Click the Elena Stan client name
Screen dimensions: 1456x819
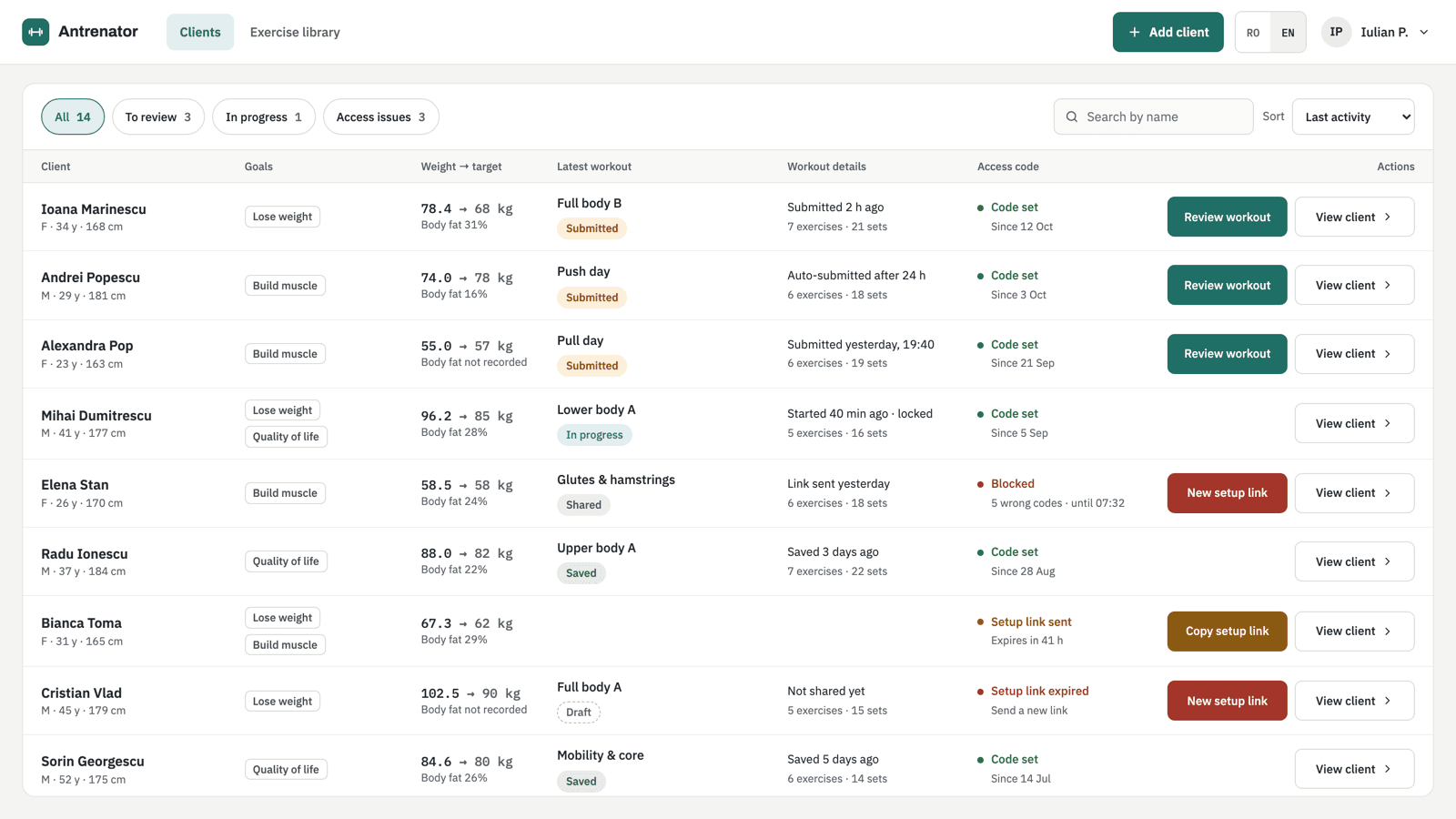(75, 485)
